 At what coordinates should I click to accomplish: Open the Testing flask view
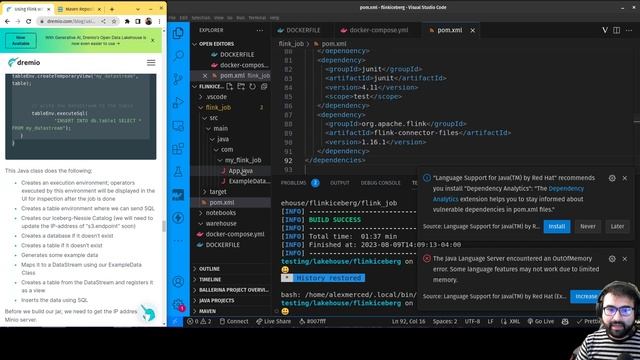point(178,171)
